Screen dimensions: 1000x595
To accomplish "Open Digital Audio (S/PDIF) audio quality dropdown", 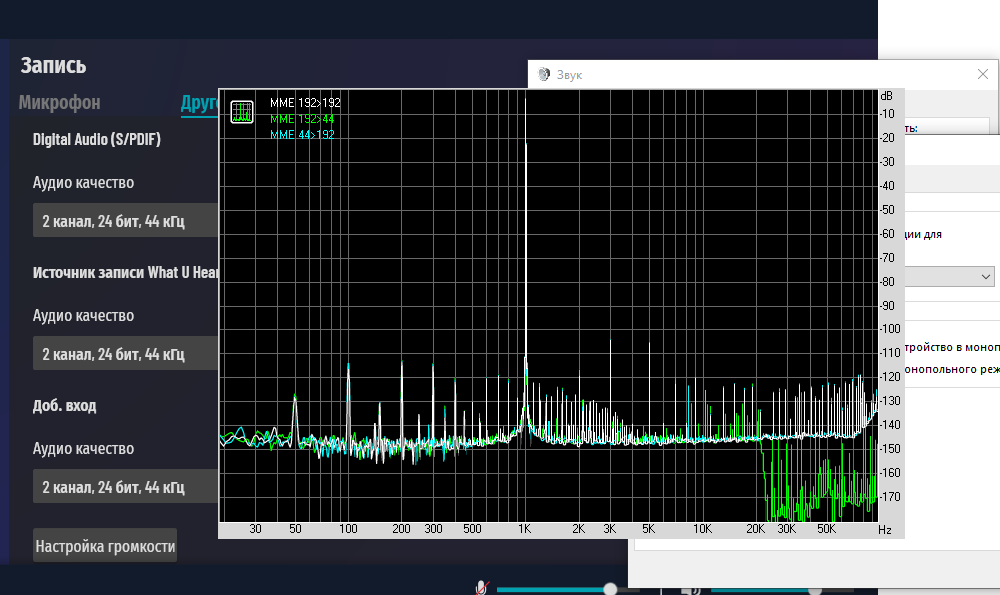I will pos(126,221).
